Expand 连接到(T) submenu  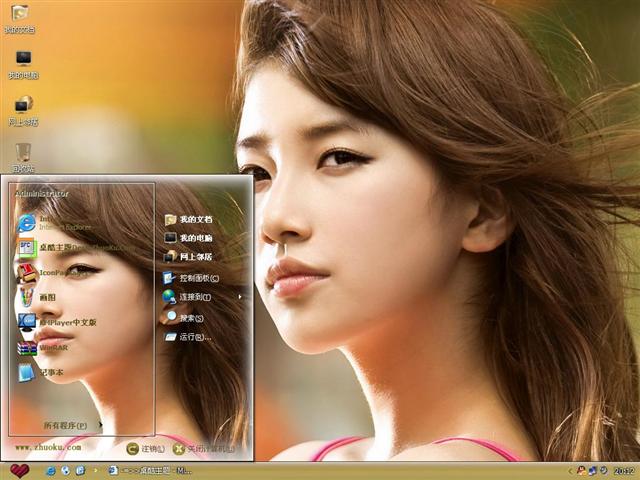click(202, 297)
